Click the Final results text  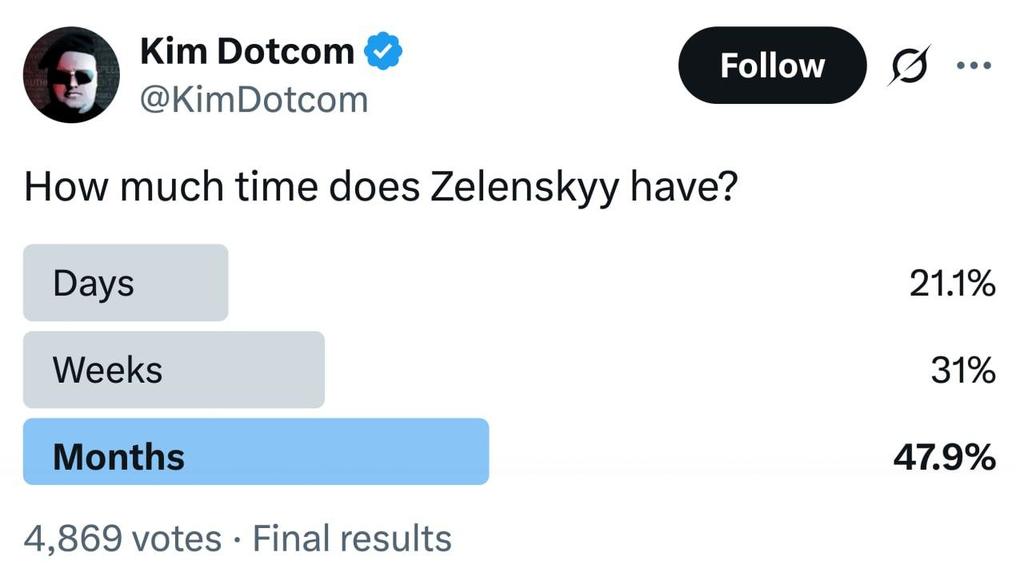[352, 539]
